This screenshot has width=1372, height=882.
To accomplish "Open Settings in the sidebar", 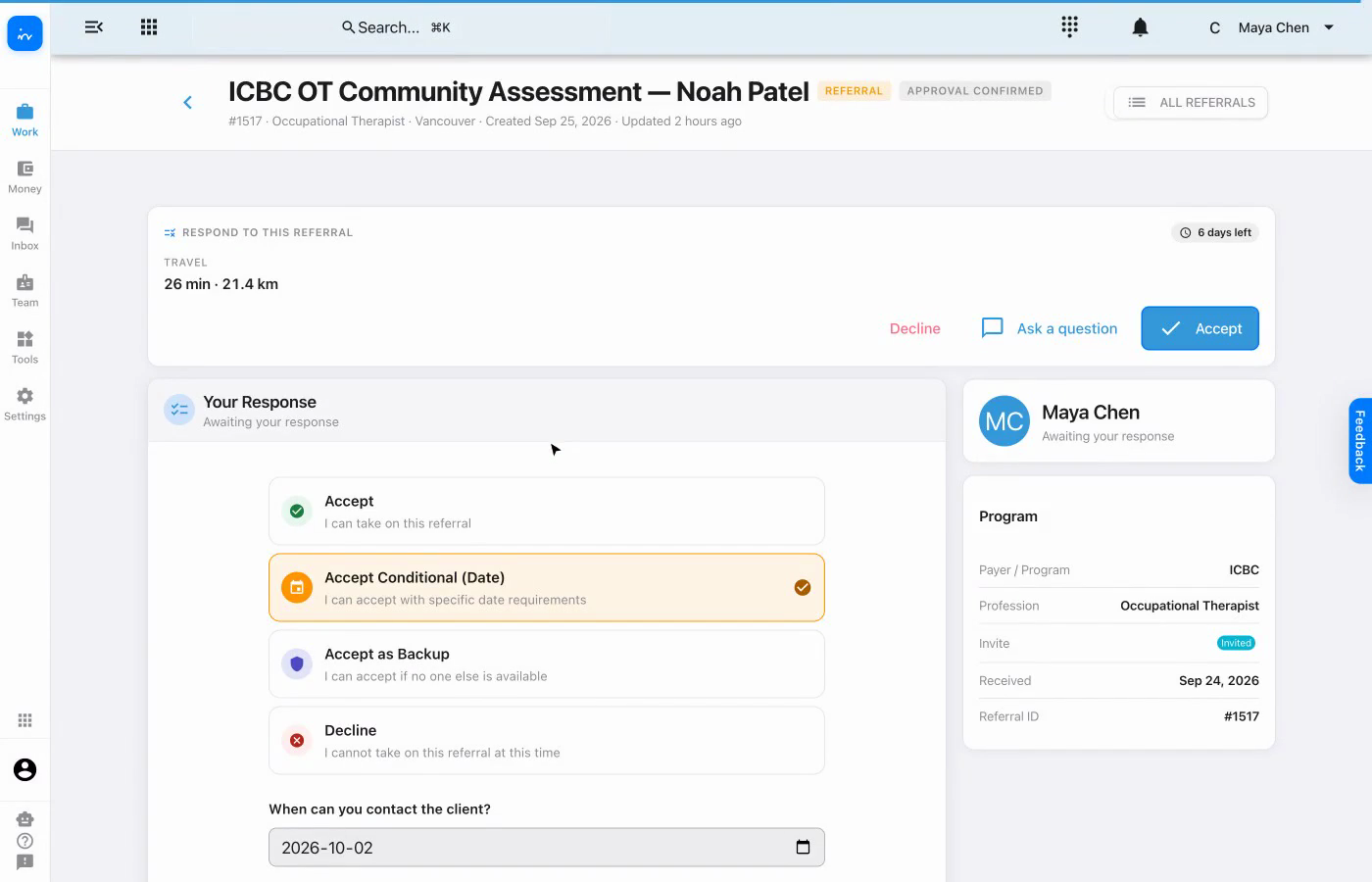I will (24, 405).
